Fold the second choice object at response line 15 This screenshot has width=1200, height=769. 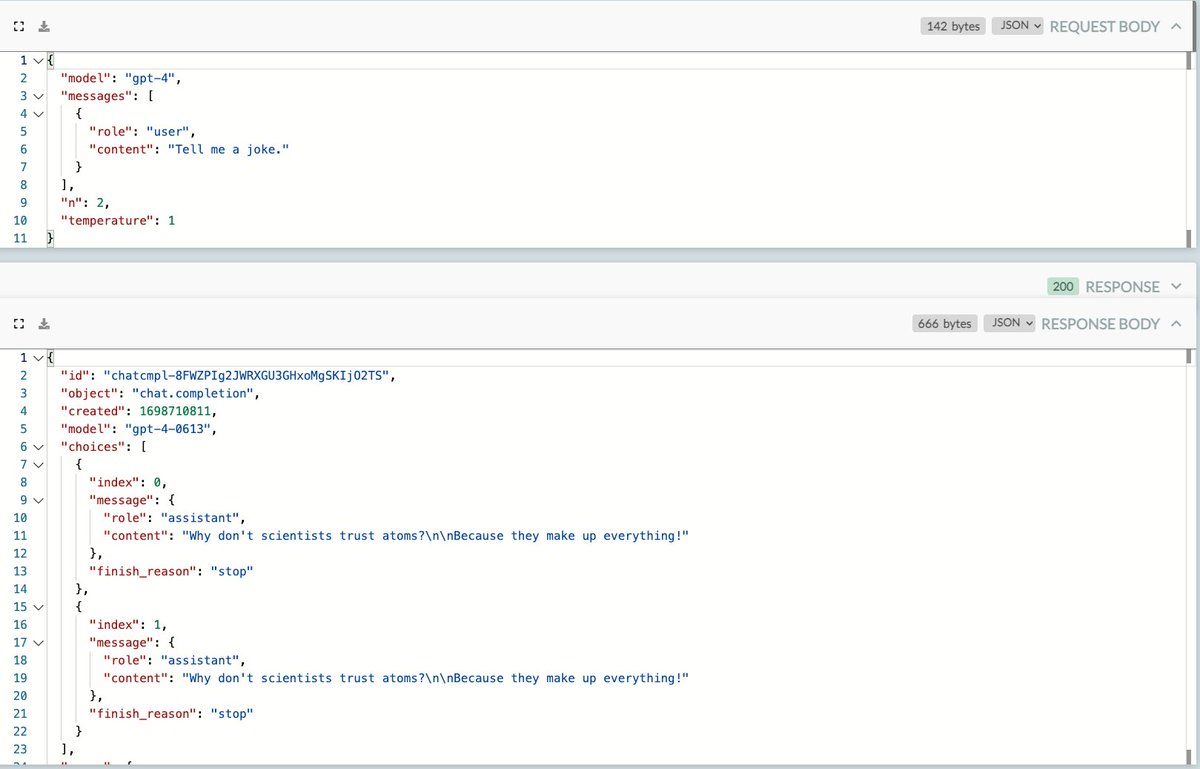point(38,607)
